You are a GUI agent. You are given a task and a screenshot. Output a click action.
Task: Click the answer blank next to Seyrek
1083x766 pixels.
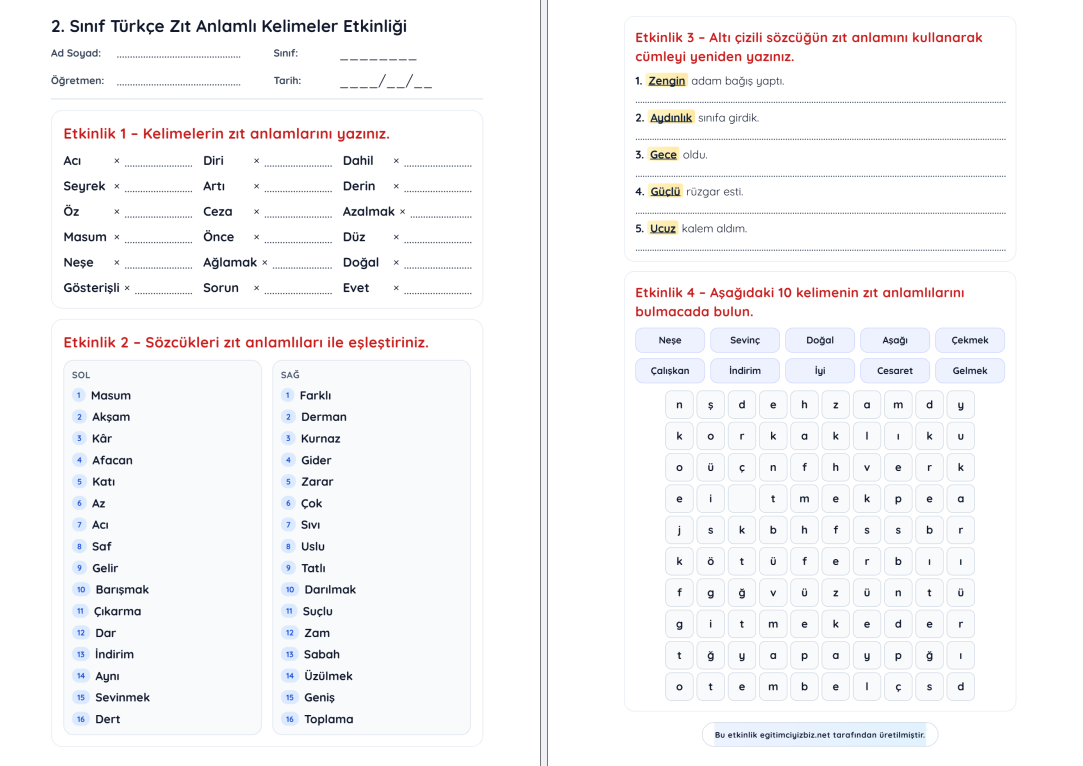click(x=158, y=188)
